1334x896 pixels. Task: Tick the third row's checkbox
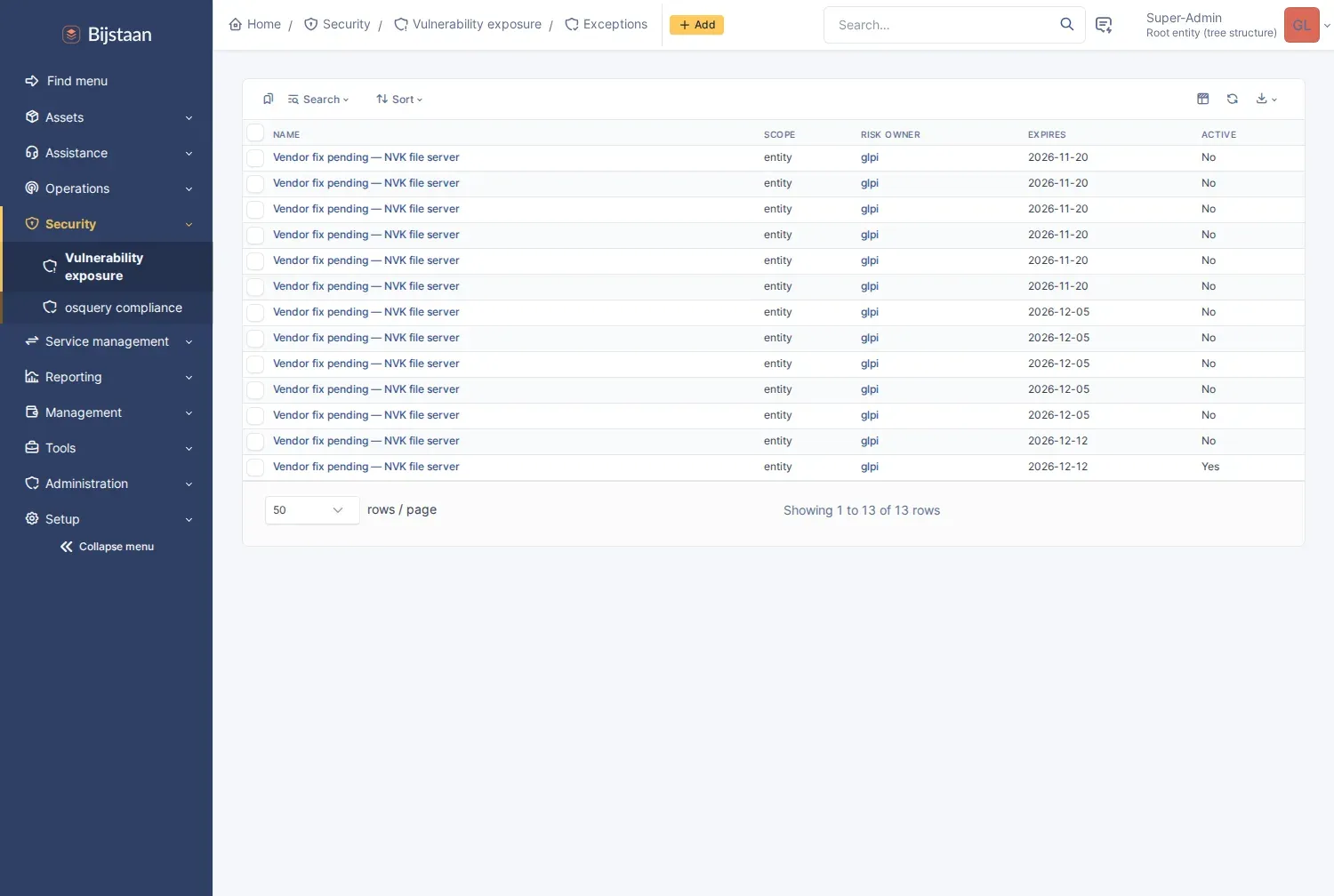[255, 210]
